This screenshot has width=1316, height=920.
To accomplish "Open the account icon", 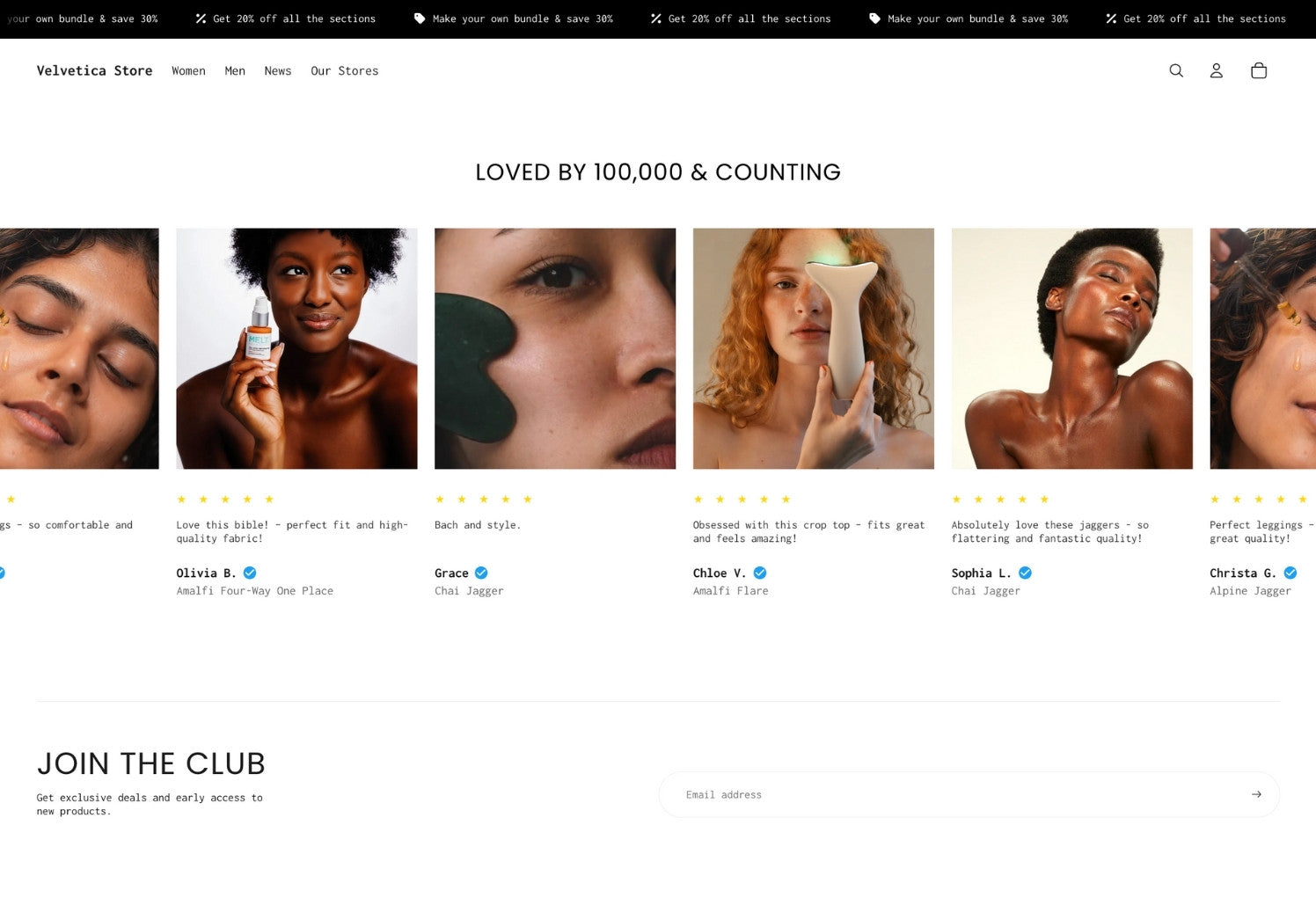I will click(x=1217, y=70).
